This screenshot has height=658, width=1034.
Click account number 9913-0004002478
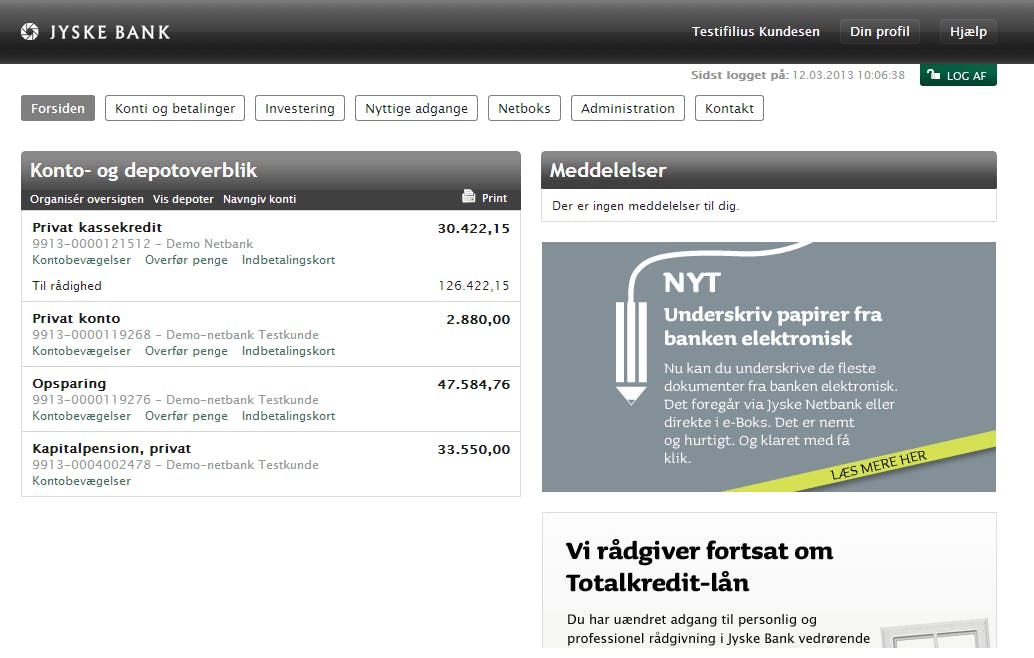click(x=92, y=465)
